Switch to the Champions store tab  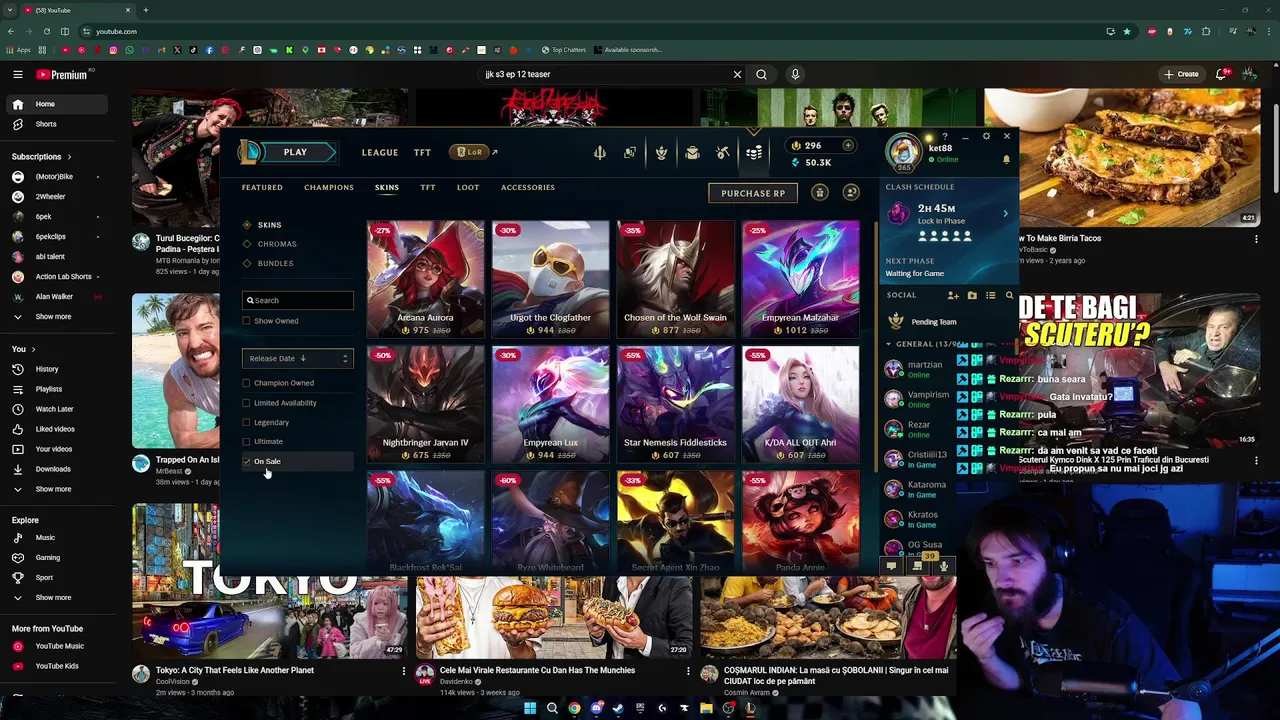pos(329,187)
